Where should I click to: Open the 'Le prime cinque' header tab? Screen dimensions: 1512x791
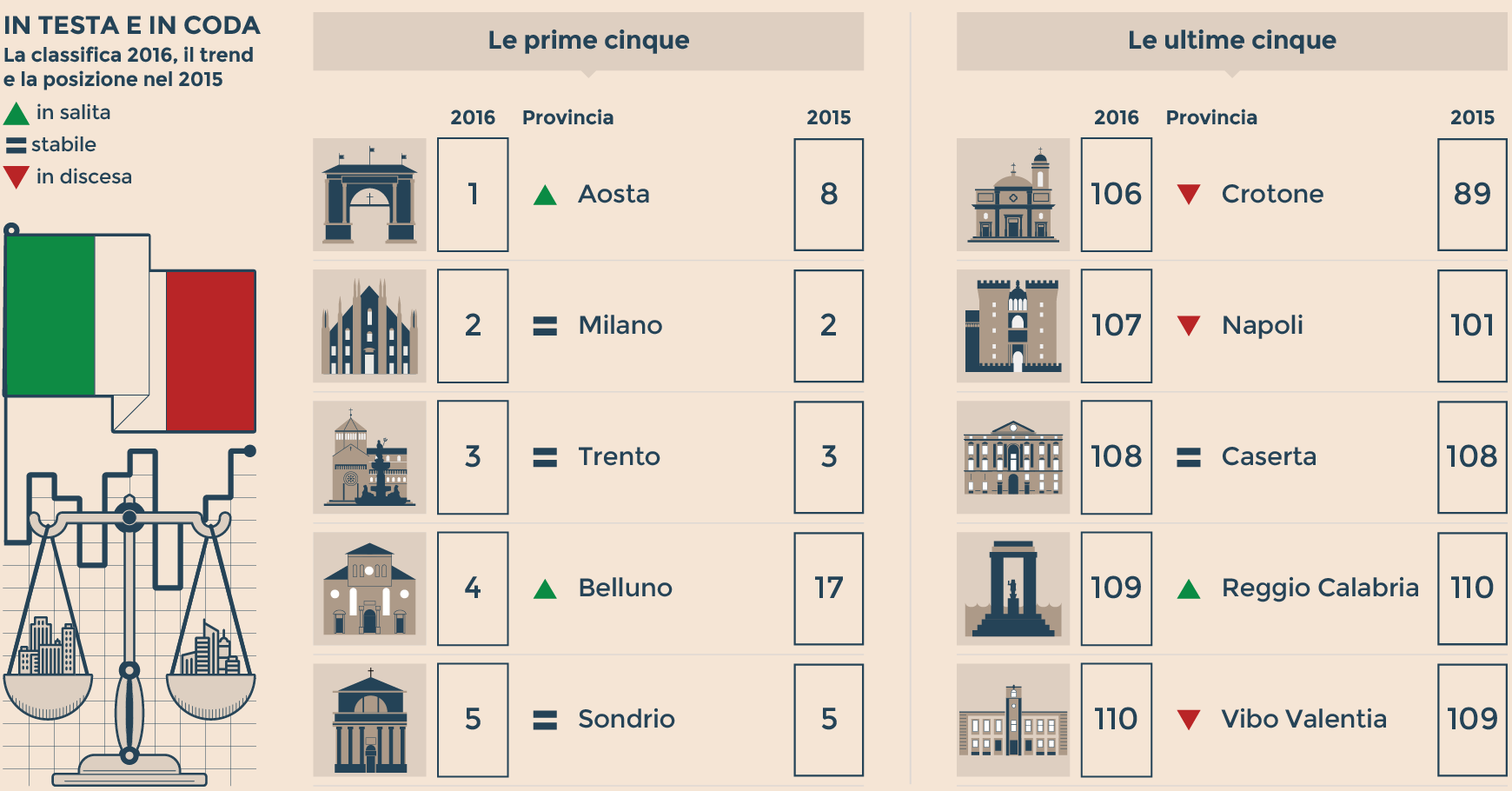(x=588, y=40)
